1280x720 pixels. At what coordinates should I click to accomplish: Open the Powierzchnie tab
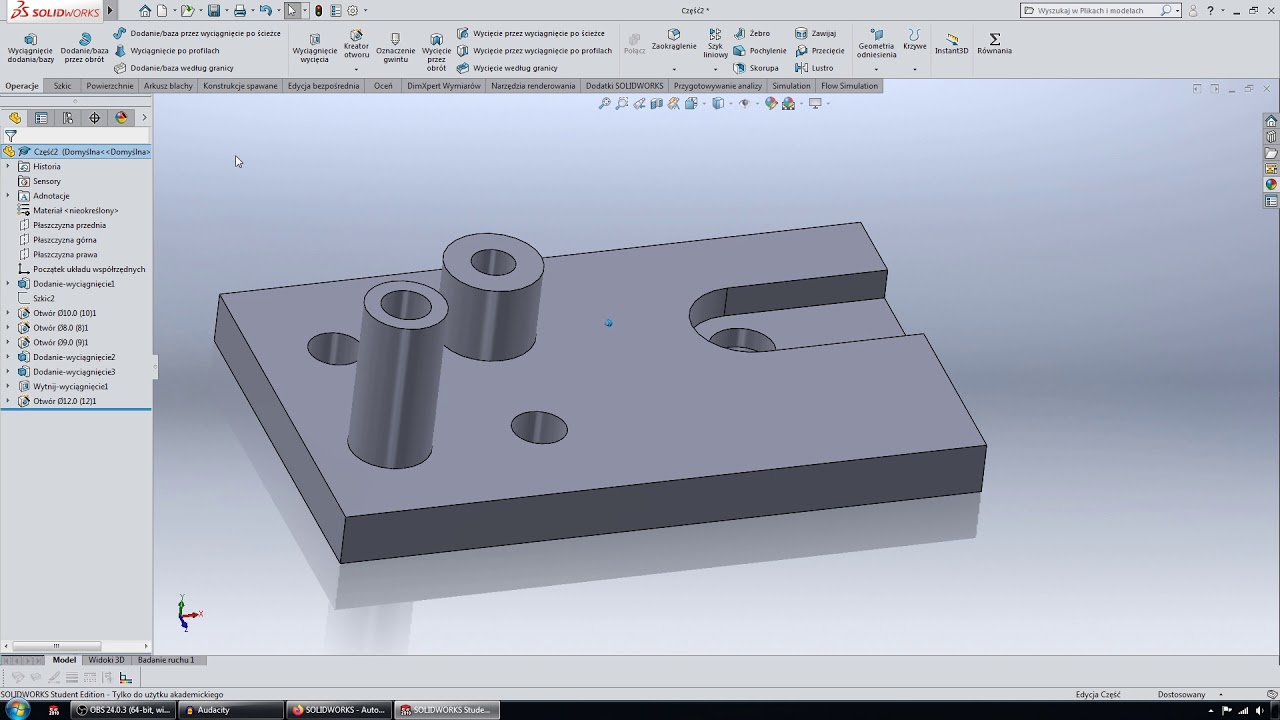click(x=109, y=86)
